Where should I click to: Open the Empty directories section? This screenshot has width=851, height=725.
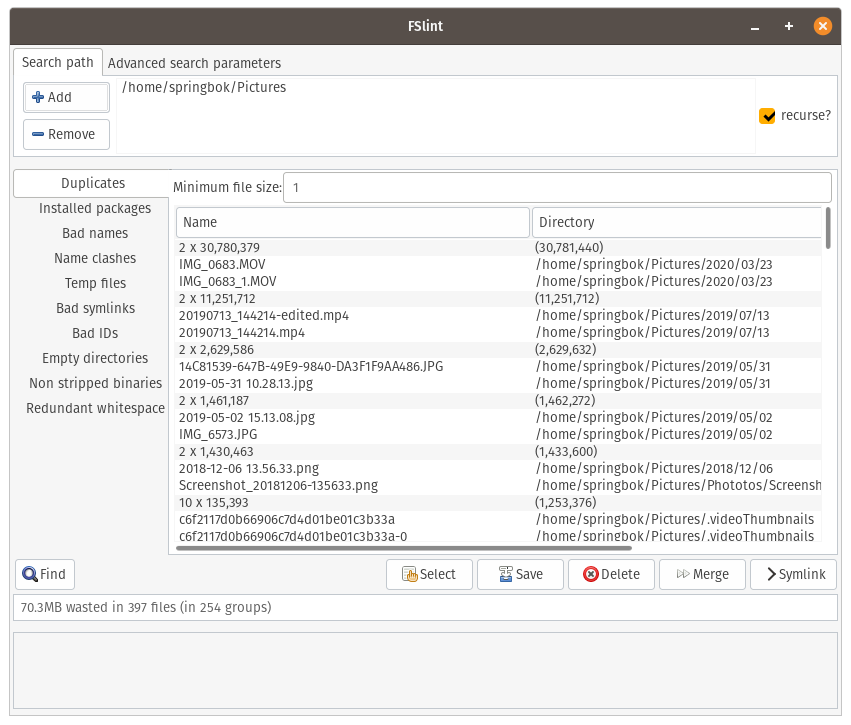coord(95,358)
